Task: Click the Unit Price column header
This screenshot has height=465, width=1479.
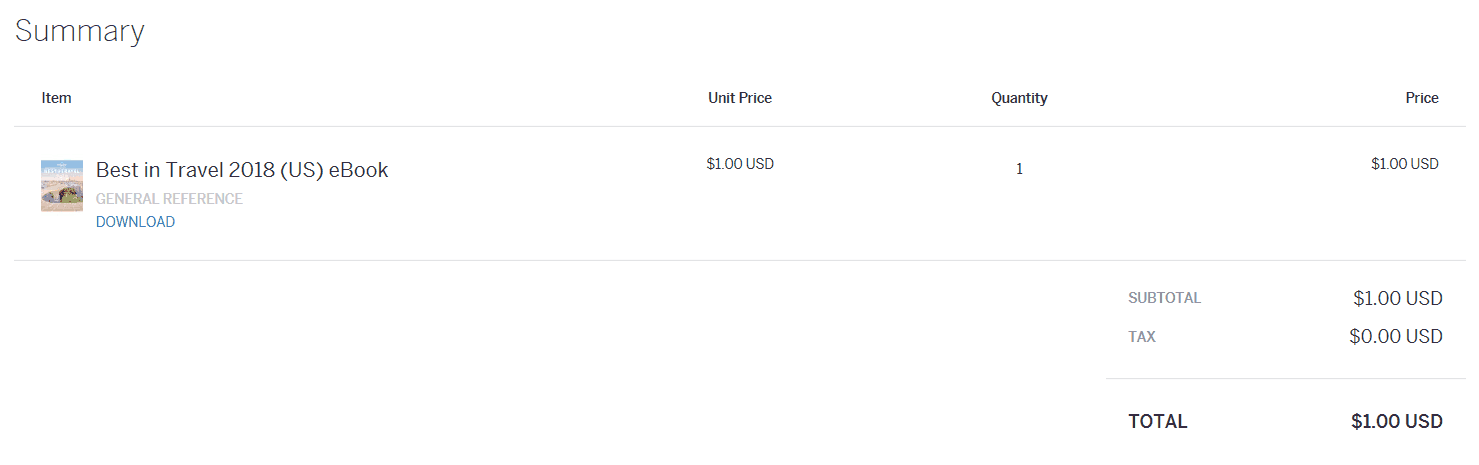Action: 740,98
